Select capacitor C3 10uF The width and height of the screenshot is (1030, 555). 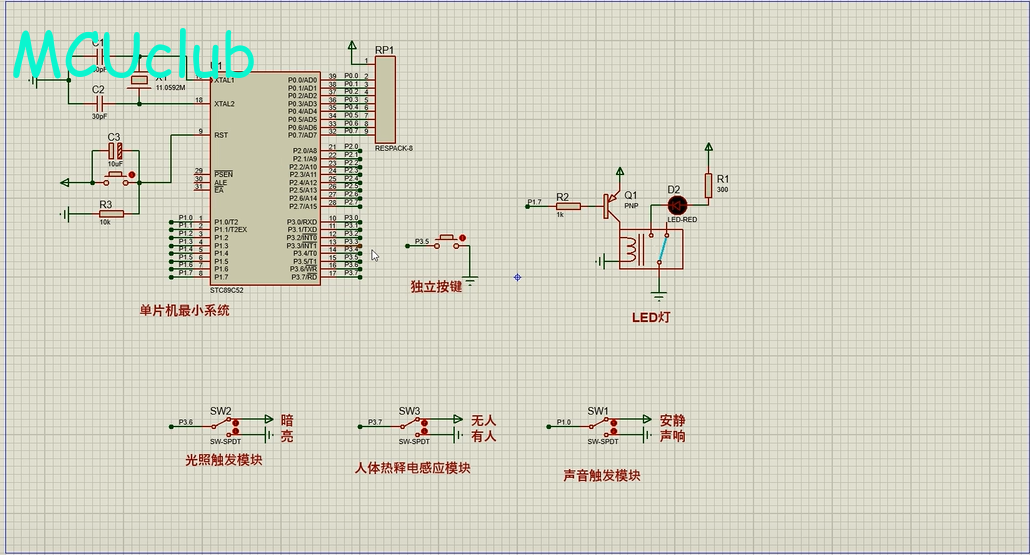(115, 151)
